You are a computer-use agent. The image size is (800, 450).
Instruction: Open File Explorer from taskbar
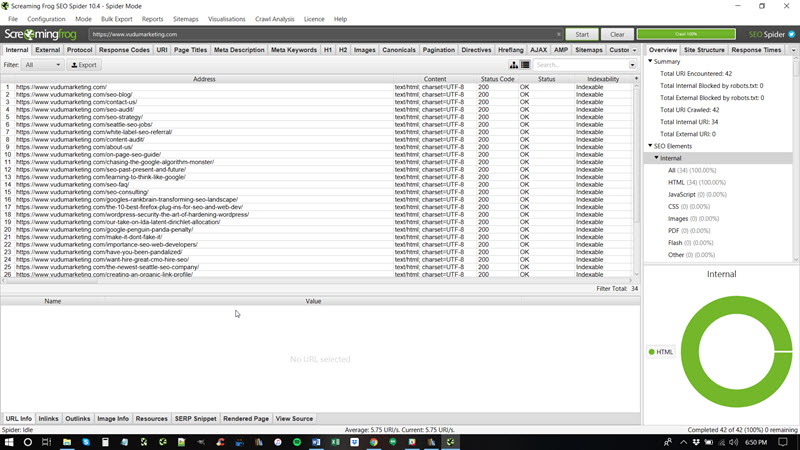click(x=67, y=442)
